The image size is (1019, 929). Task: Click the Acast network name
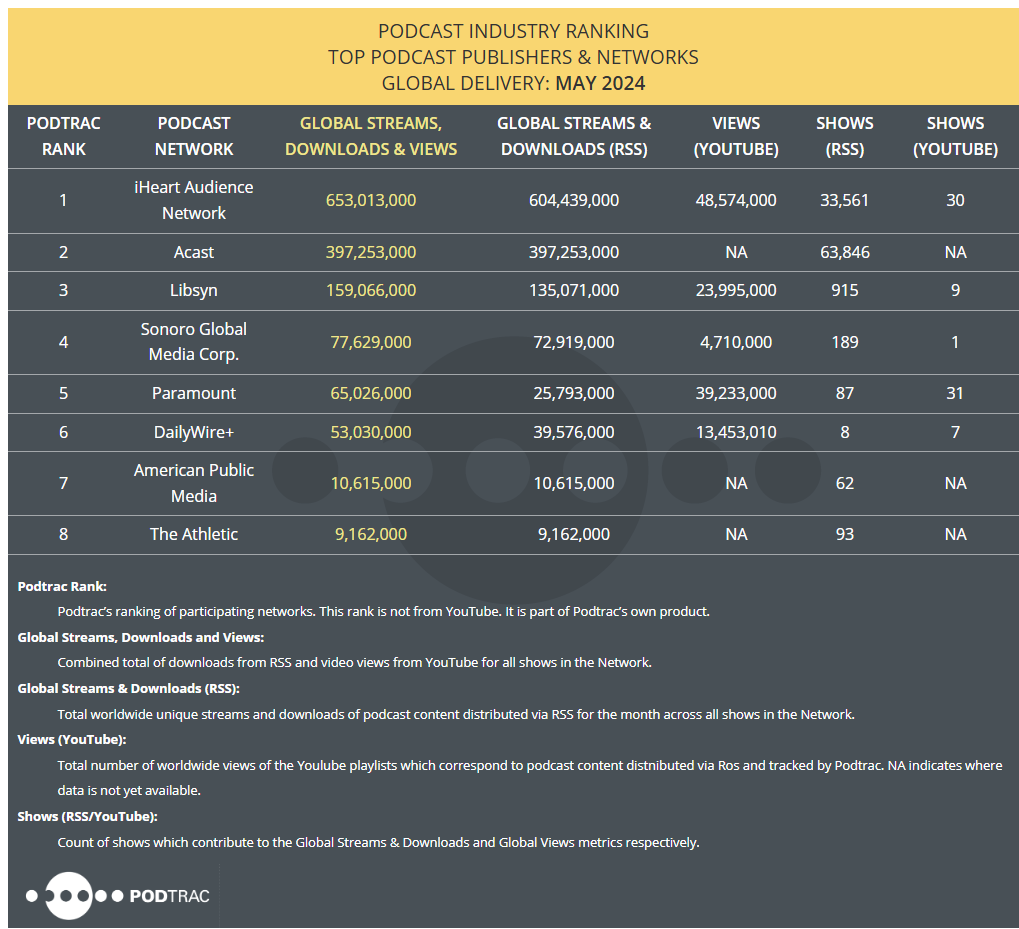tap(194, 252)
